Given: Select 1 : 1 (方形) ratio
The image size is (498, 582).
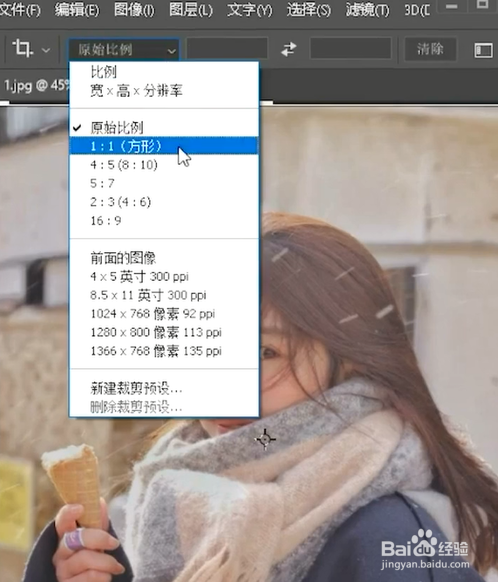Looking at the screenshot, I should pos(164,146).
